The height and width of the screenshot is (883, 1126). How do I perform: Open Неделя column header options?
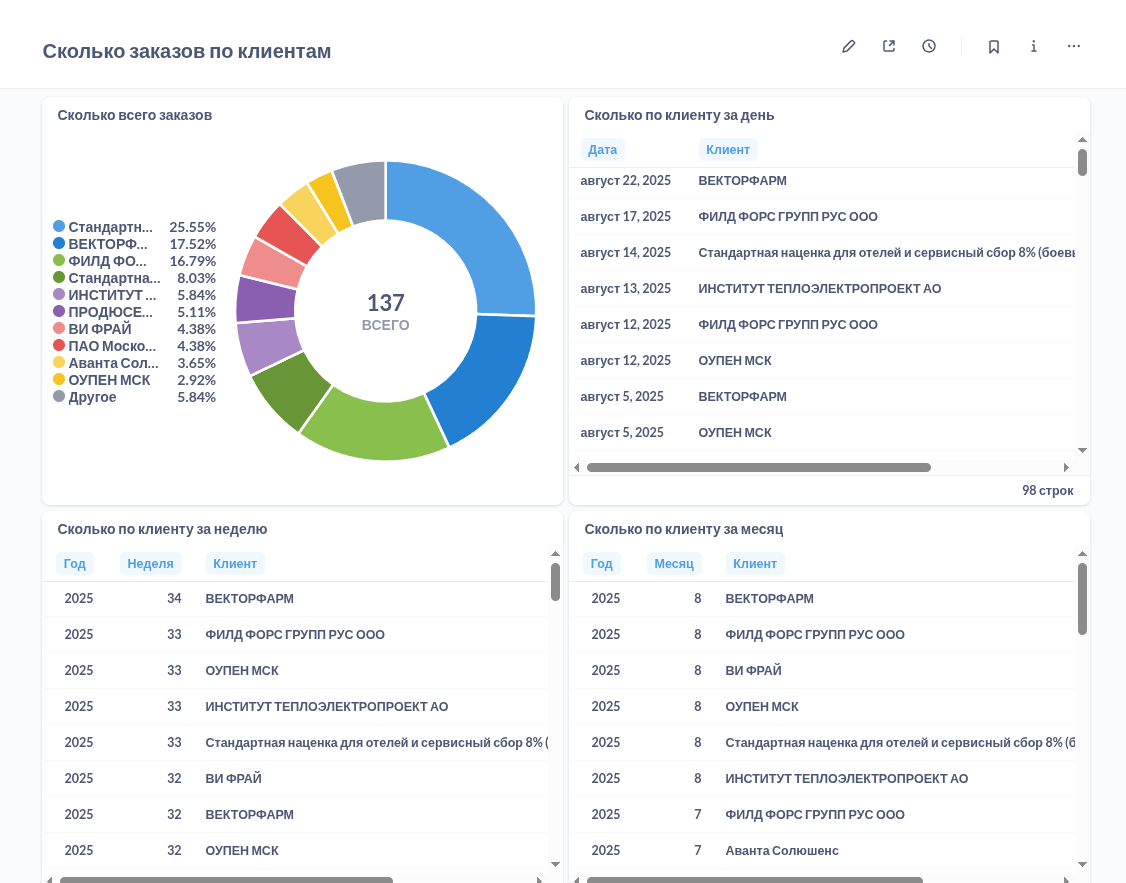coord(150,564)
